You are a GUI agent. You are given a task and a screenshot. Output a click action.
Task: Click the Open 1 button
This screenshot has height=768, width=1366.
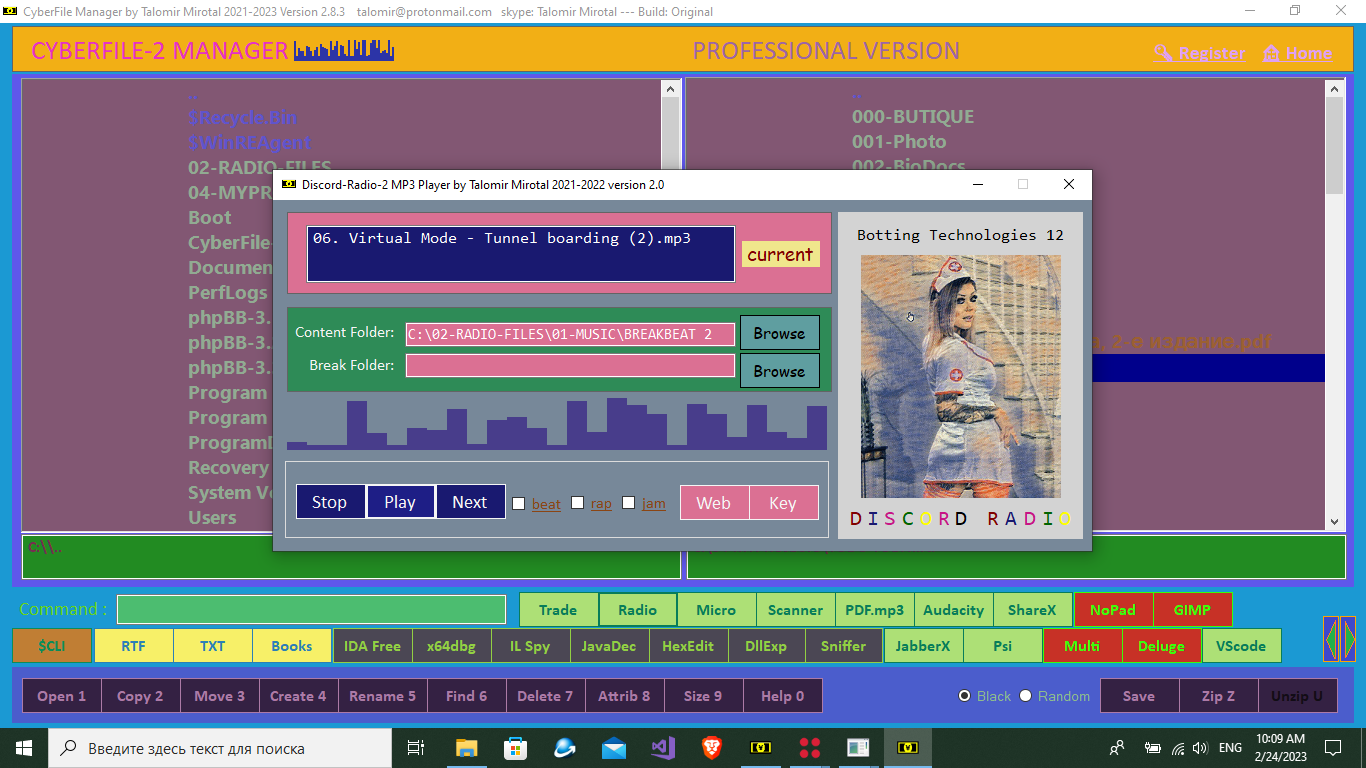point(62,696)
